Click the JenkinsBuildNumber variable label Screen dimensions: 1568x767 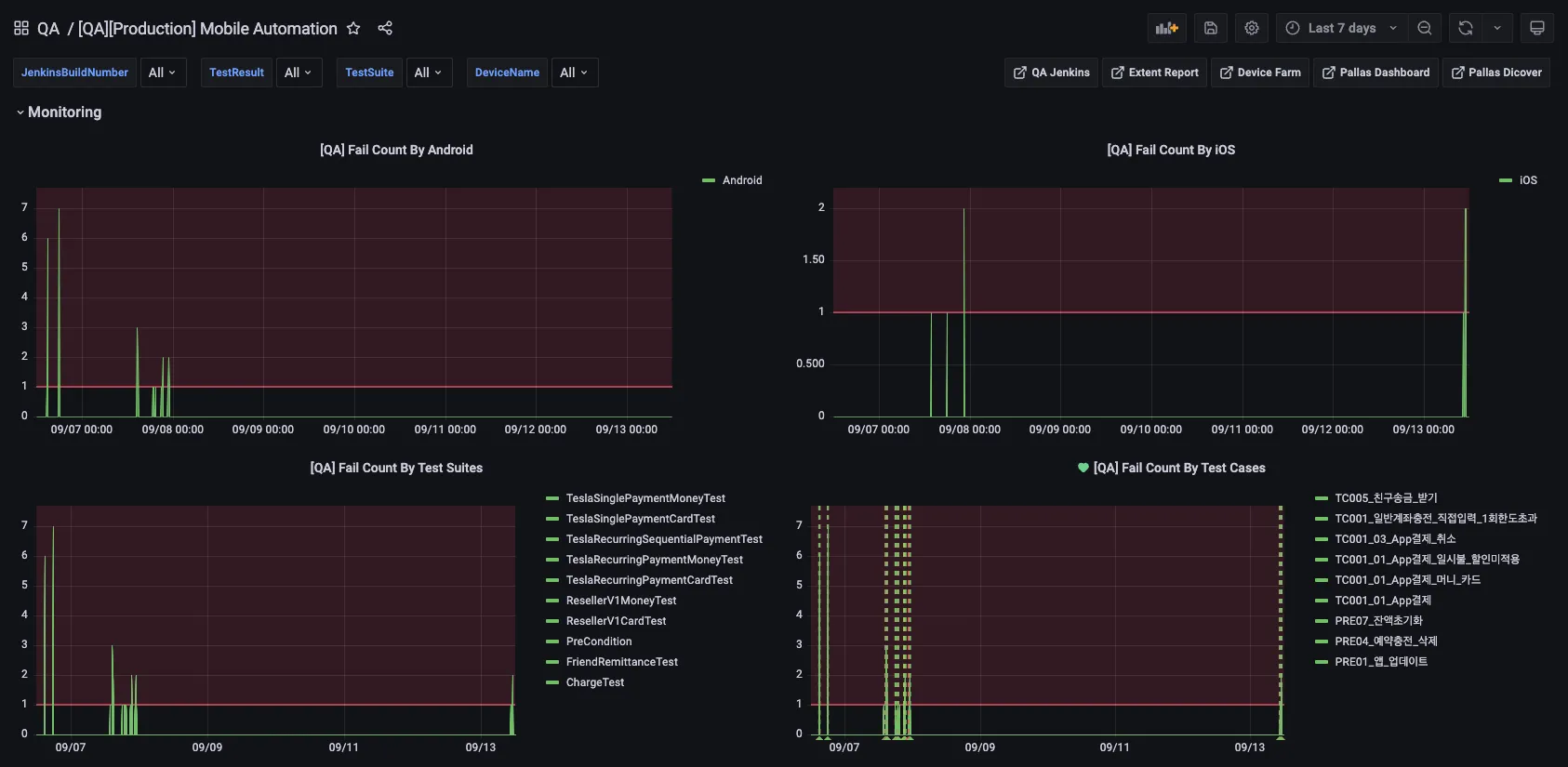(74, 73)
